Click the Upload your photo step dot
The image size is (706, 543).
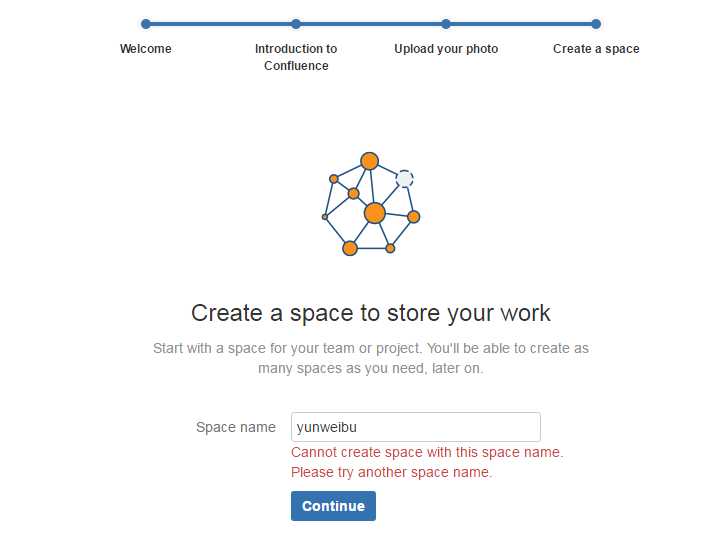(446, 24)
